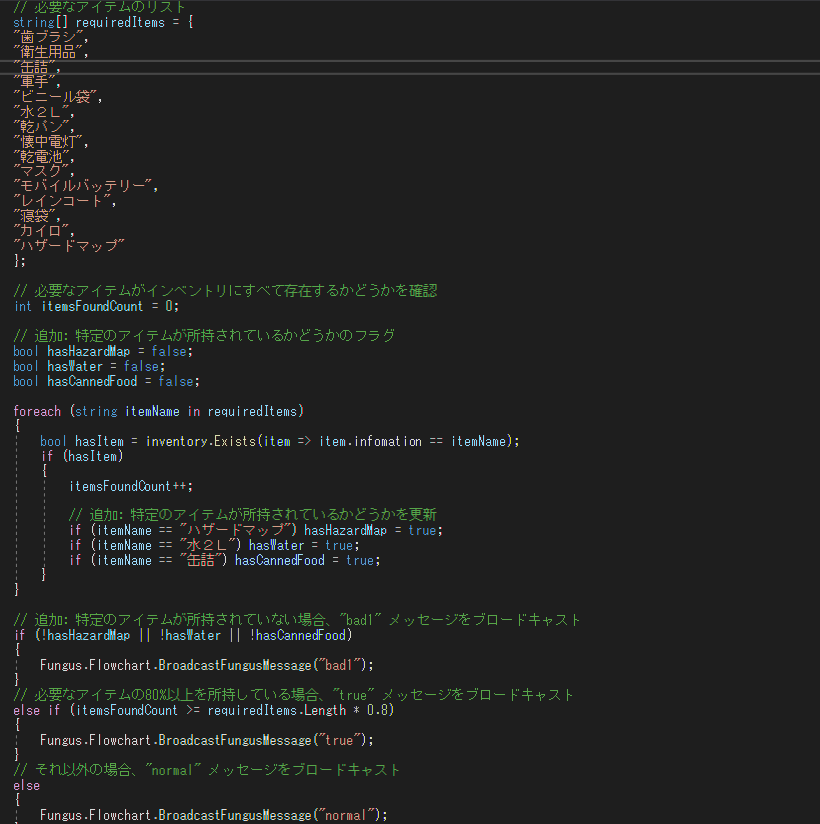Click the "ビニール袋" string literal
This screenshot has width=820, height=824.
coord(57,97)
